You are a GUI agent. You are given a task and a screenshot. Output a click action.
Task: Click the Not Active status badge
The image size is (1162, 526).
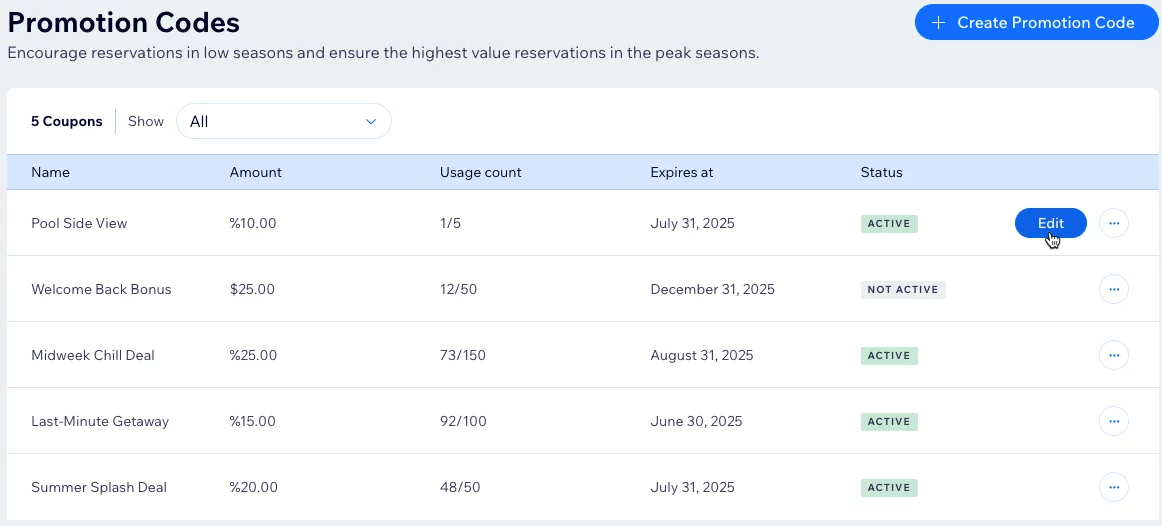[902, 290]
